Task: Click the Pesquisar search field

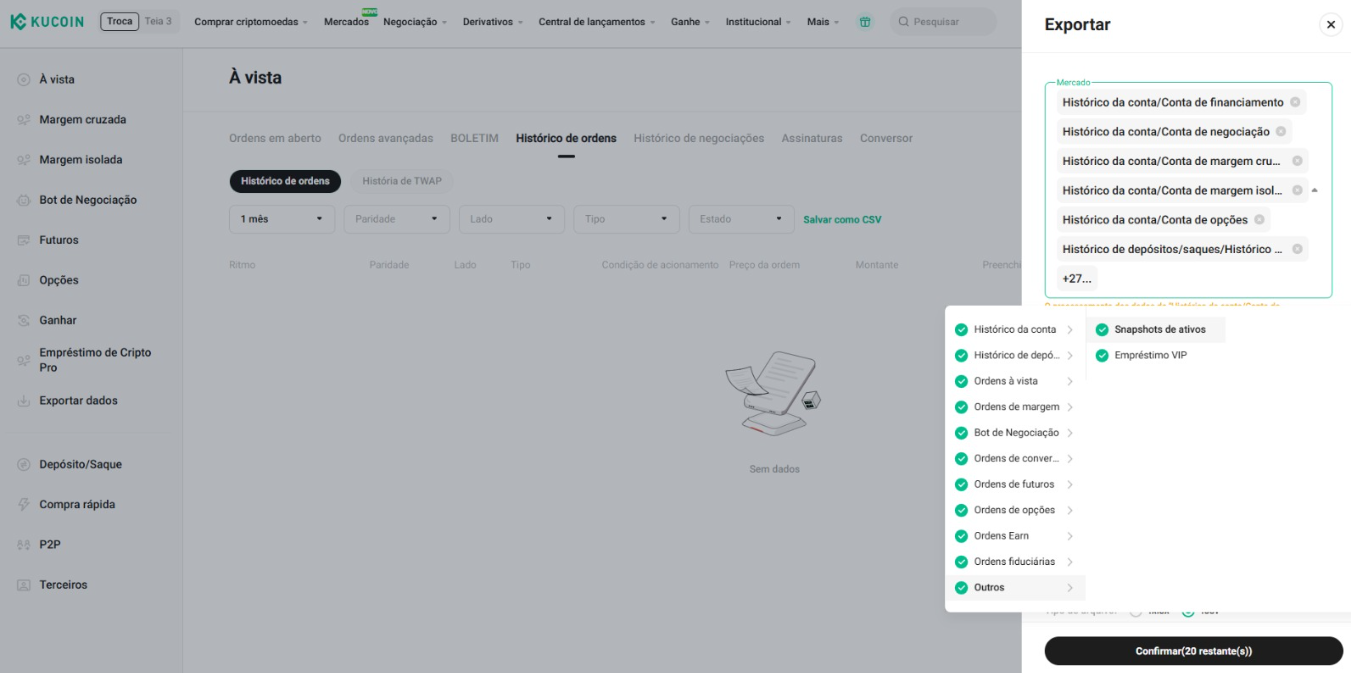Action: pos(943,21)
